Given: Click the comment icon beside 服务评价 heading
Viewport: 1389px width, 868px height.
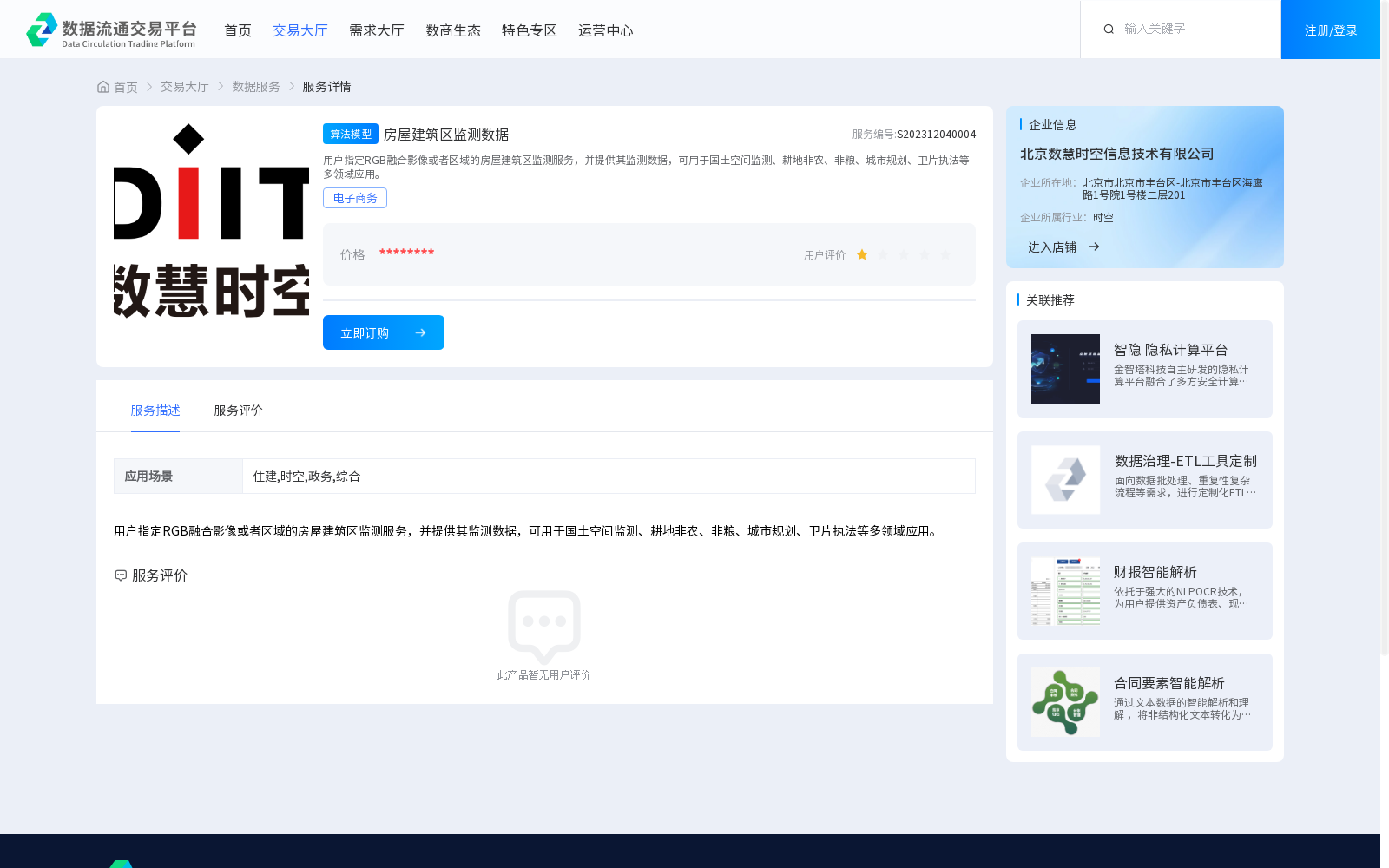Looking at the screenshot, I should pos(121,575).
